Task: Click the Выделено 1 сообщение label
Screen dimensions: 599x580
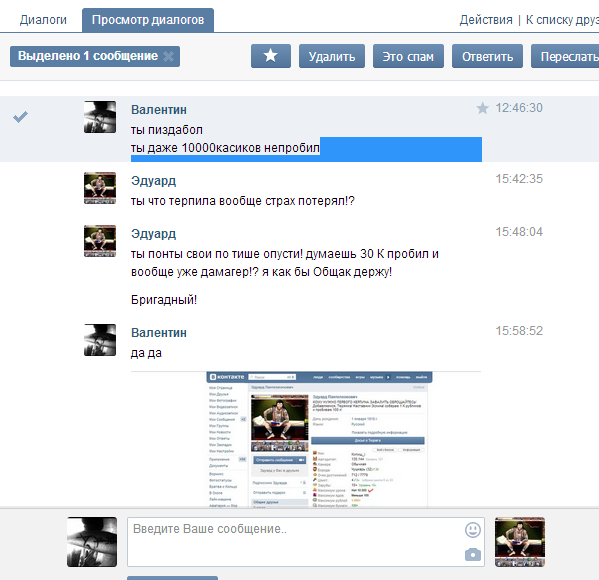Action: [x=88, y=56]
